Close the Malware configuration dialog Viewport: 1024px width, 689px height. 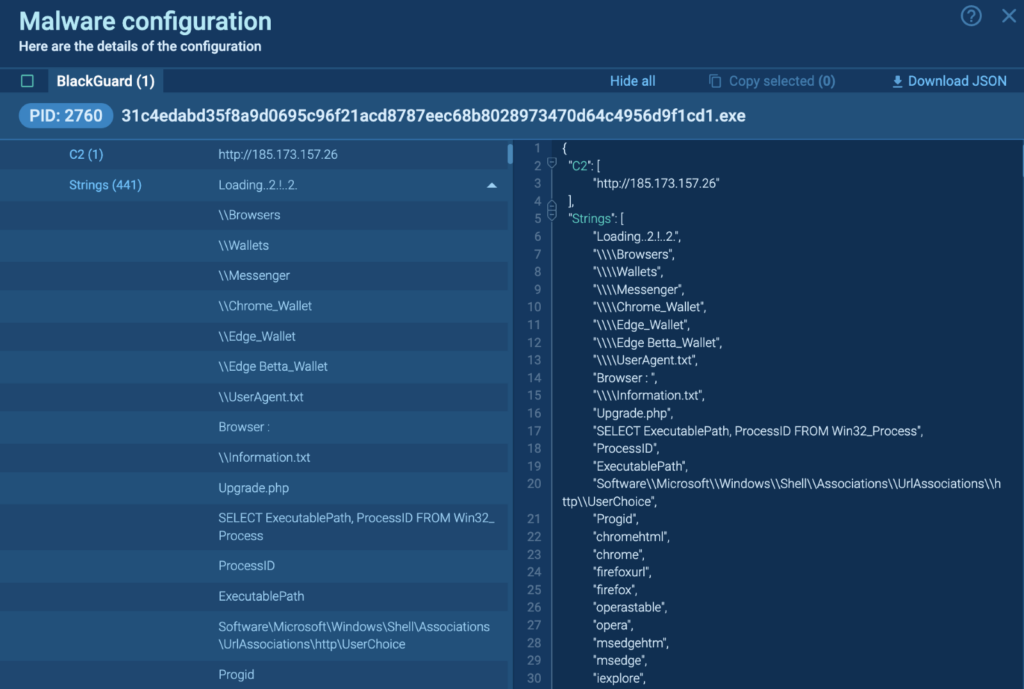[1008, 16]
